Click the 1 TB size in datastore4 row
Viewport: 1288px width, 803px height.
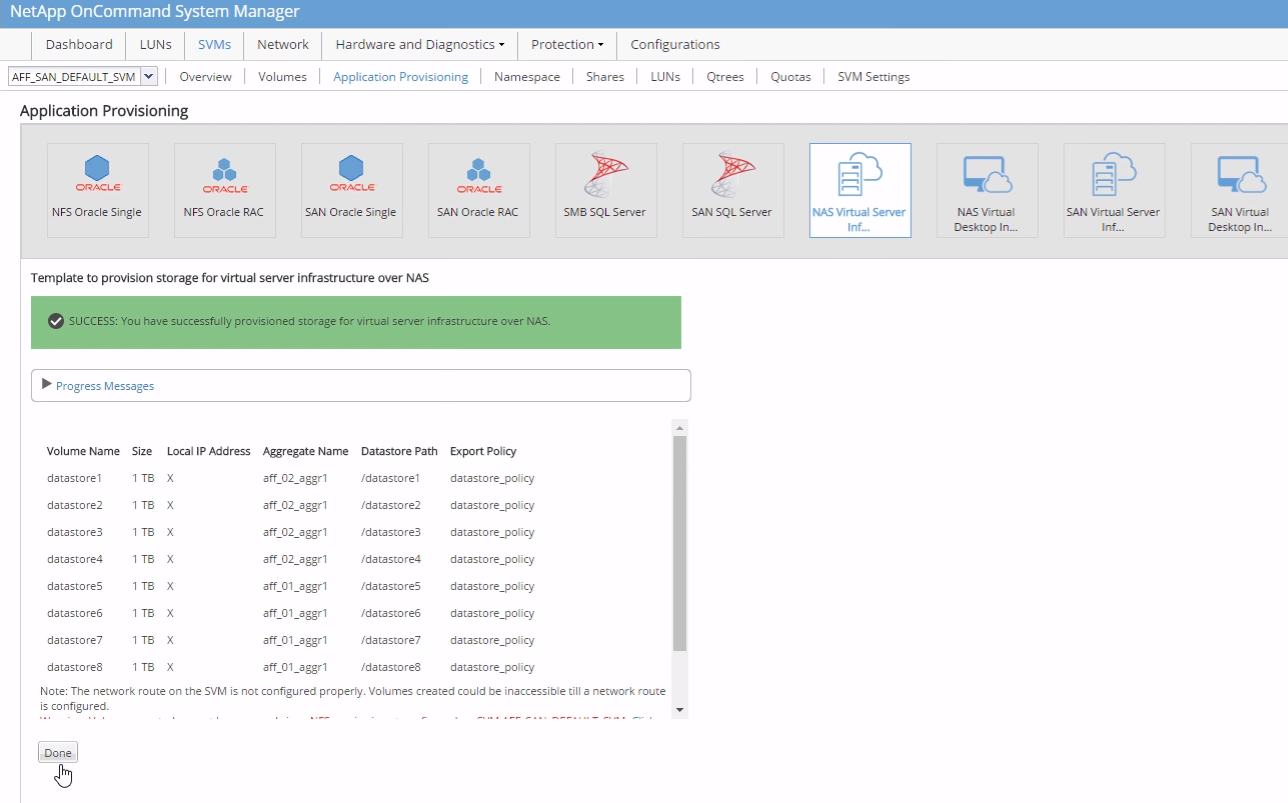143,559
